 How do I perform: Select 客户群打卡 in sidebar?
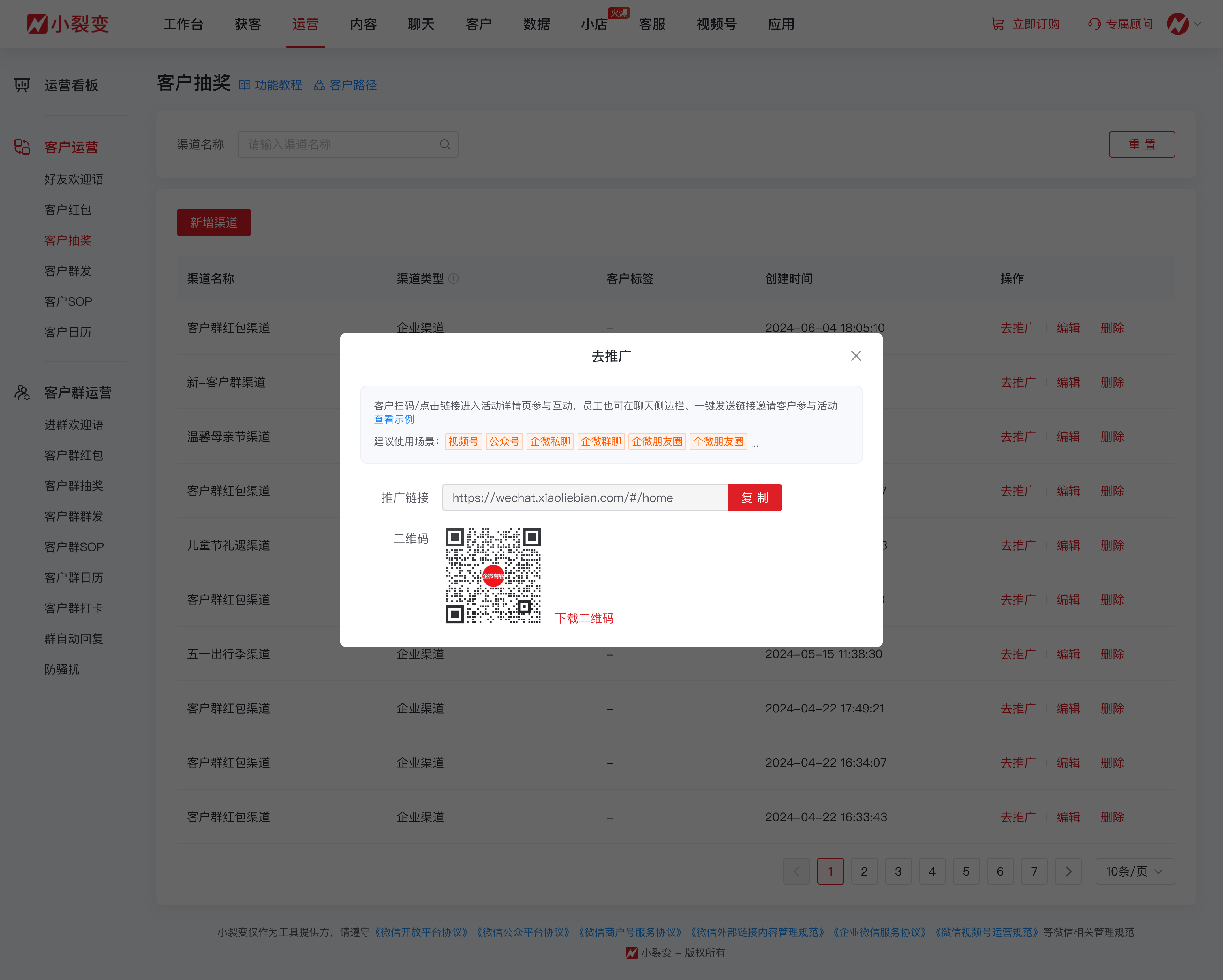coord(74,608)
